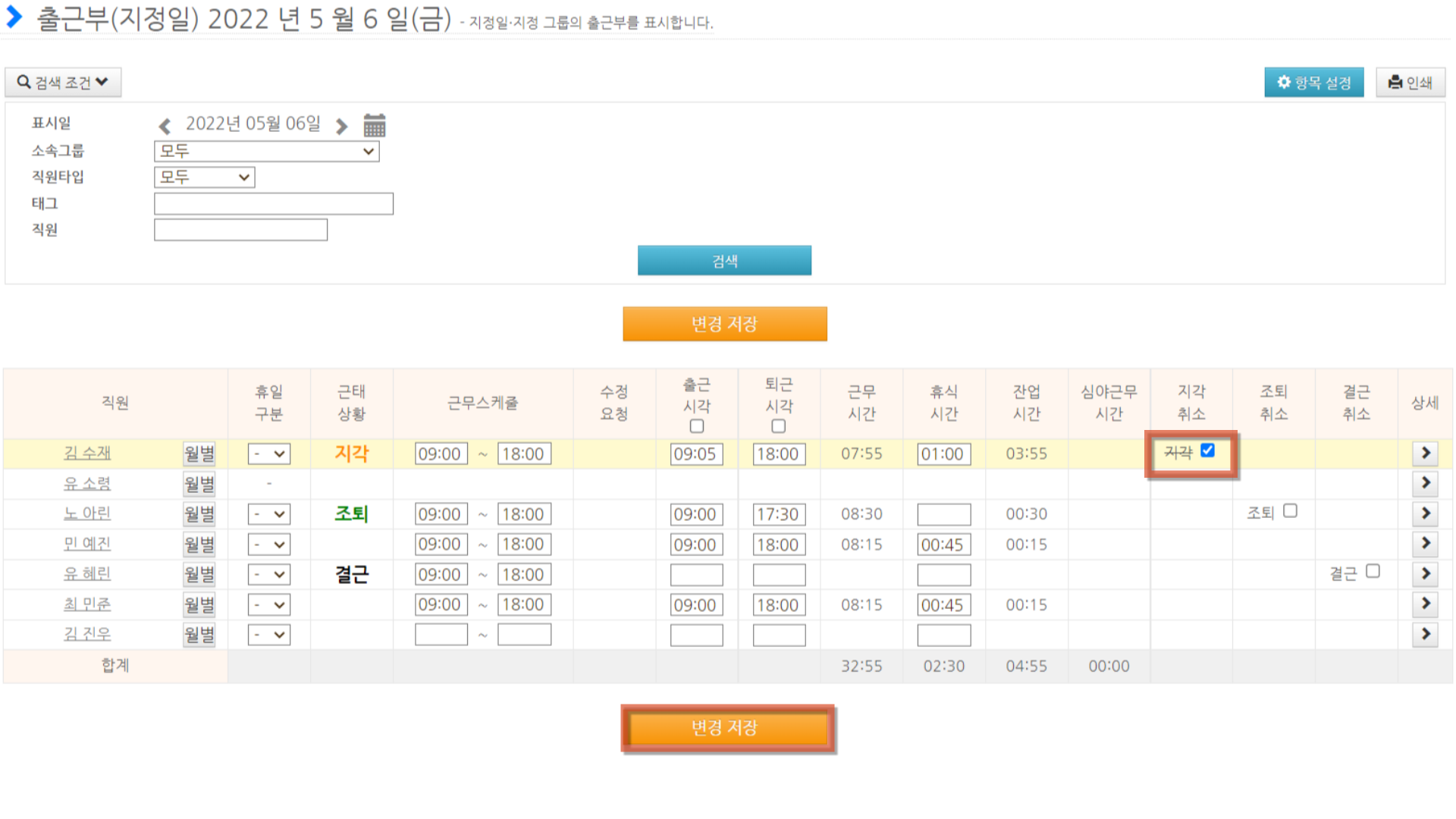Click the blue 검색 button
The height and width of the screenshot is (819, 1456).
tap(724, 261)
